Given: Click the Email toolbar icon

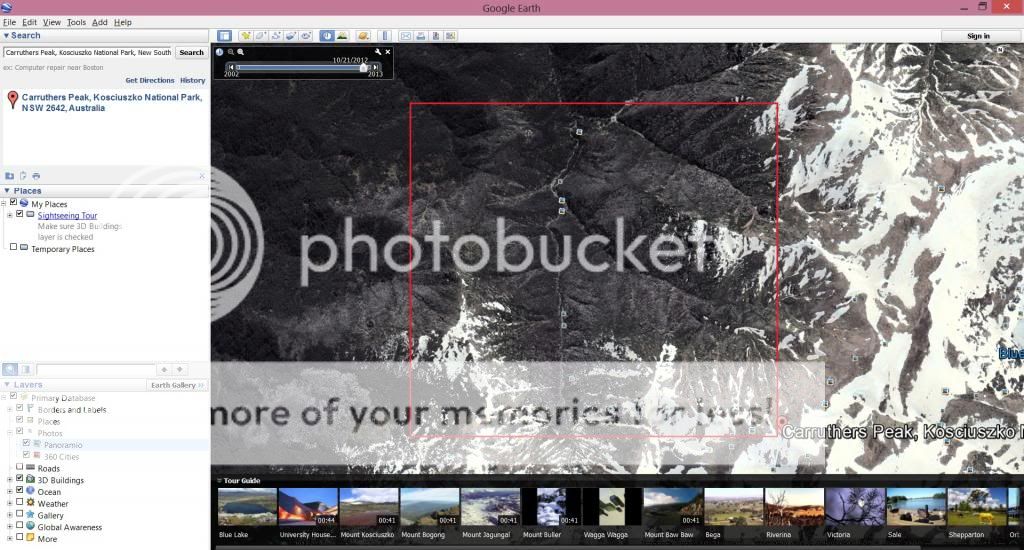Looking at the screenshot, I should pos(406,36).
